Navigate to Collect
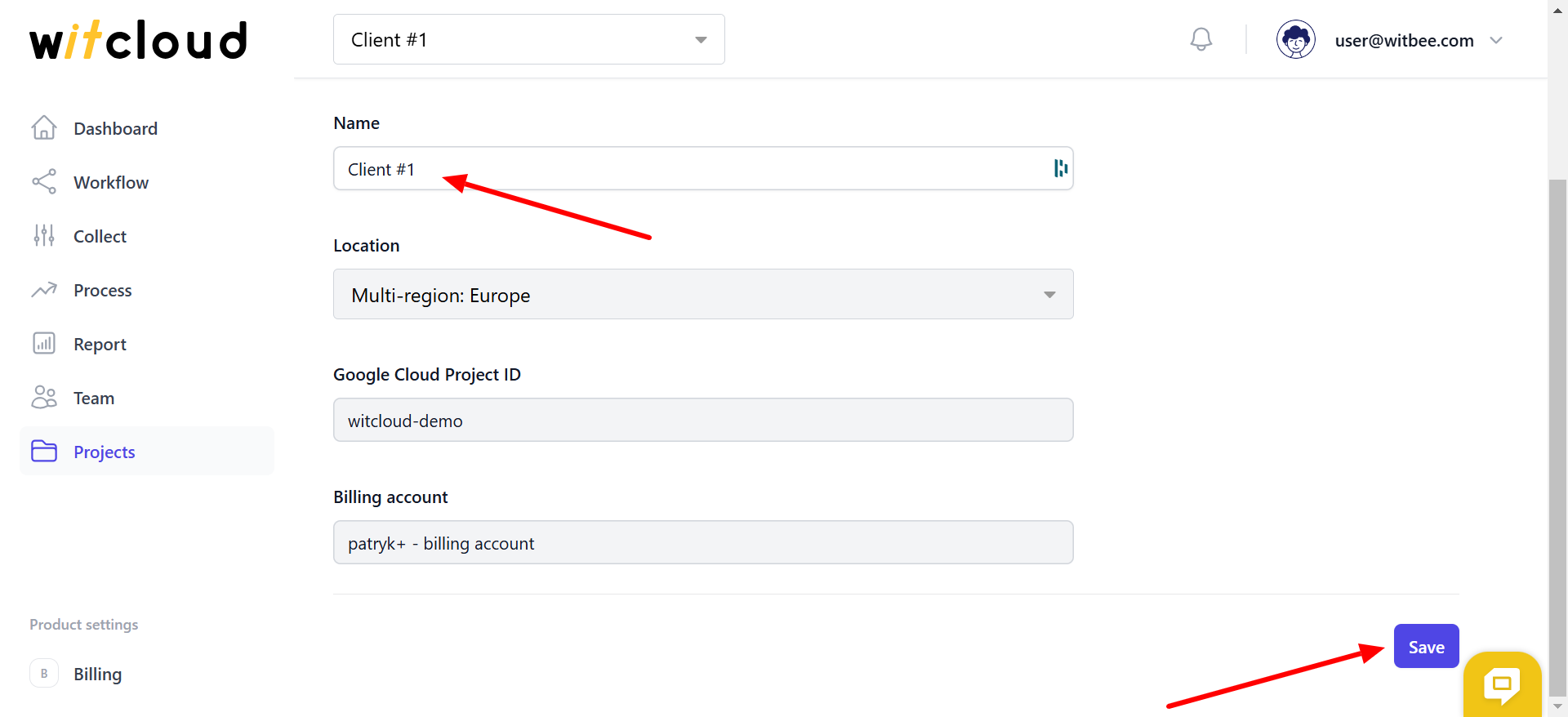The width and height of the screenshot is (1568, 717). (100, 236)
